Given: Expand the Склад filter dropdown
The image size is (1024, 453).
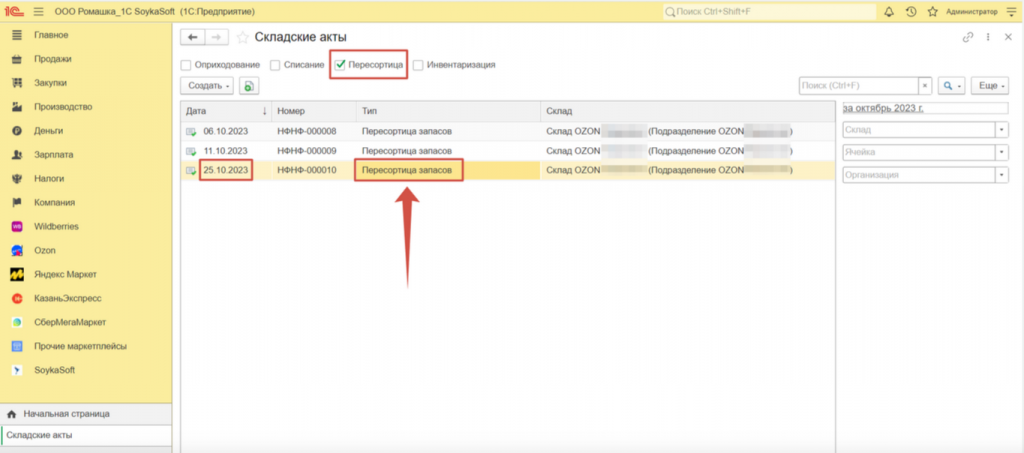Looking at the screenshot, I should [1001, 130].
